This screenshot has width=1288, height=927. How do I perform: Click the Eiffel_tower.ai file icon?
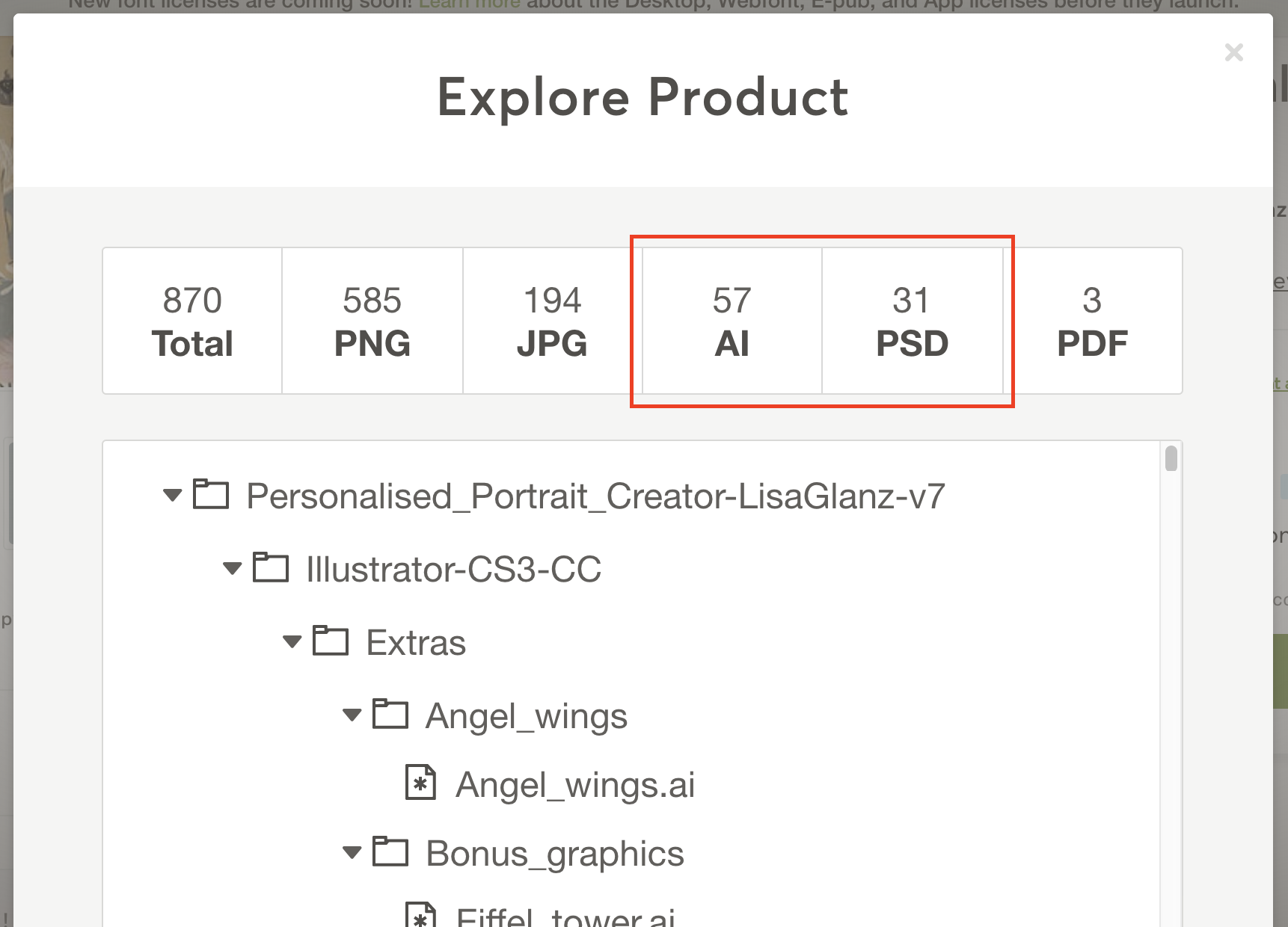tap(420, 917)
